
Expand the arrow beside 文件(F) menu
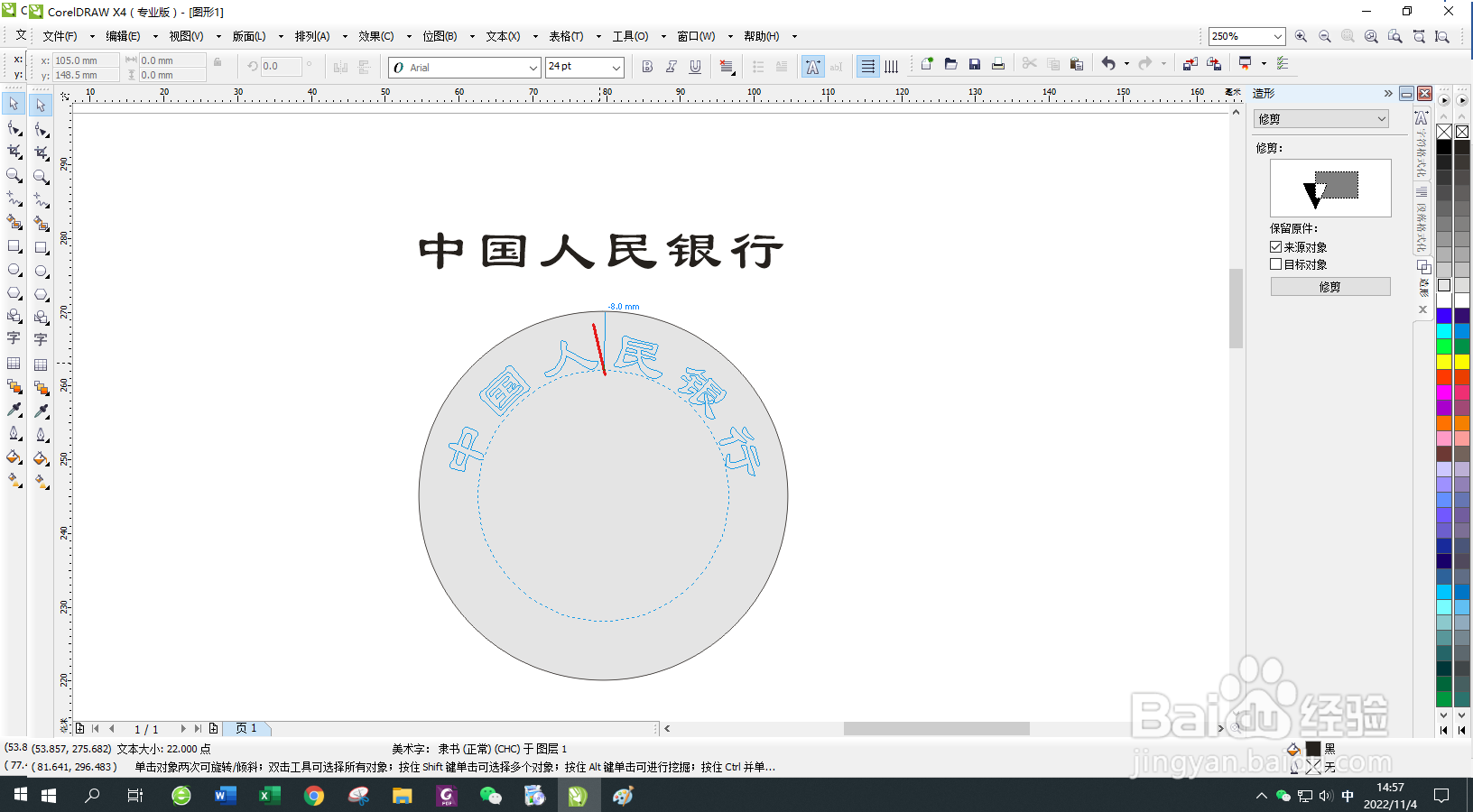(92, 36)
